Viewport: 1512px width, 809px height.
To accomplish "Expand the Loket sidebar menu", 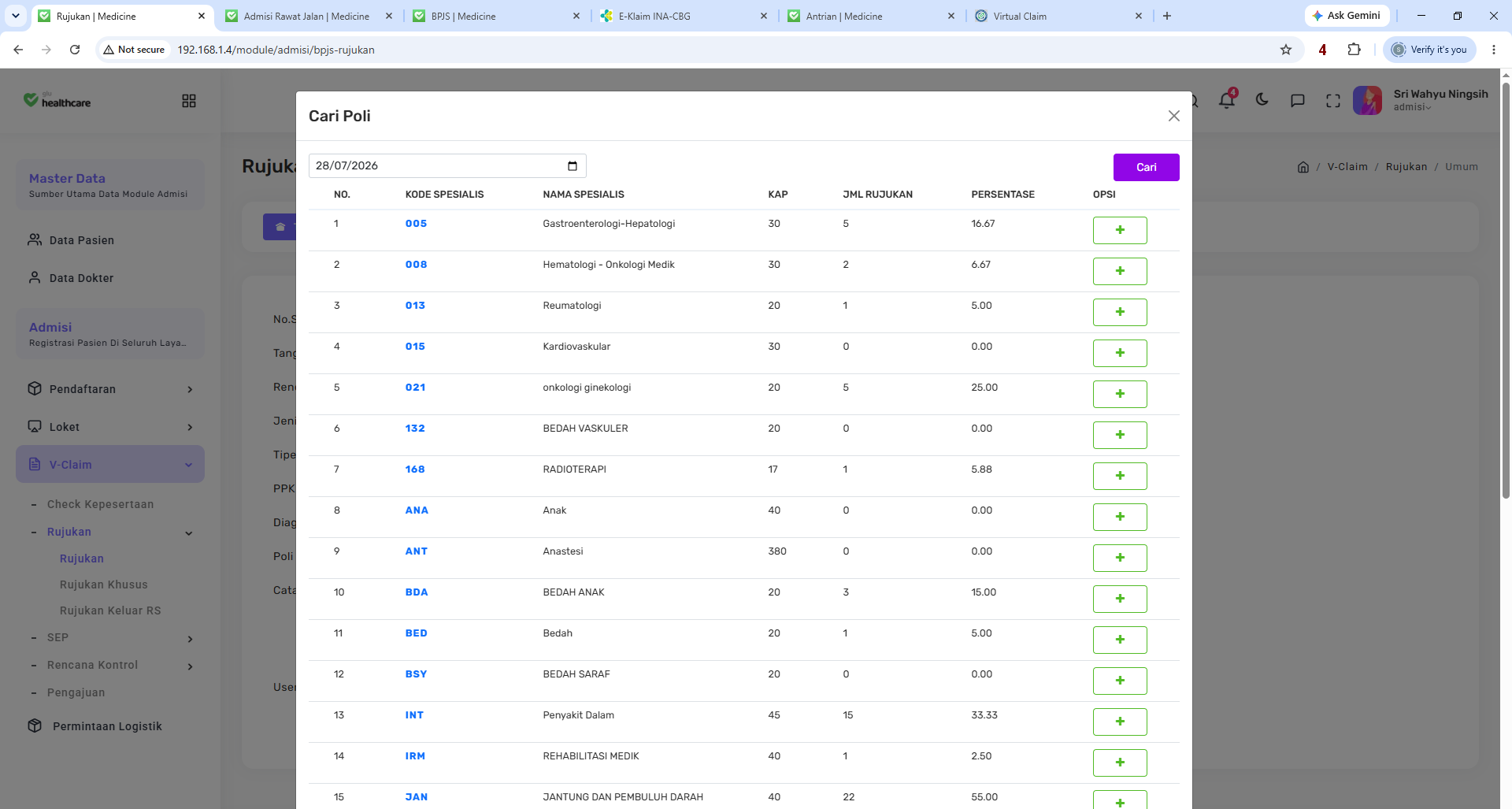I will click(110, 427).
